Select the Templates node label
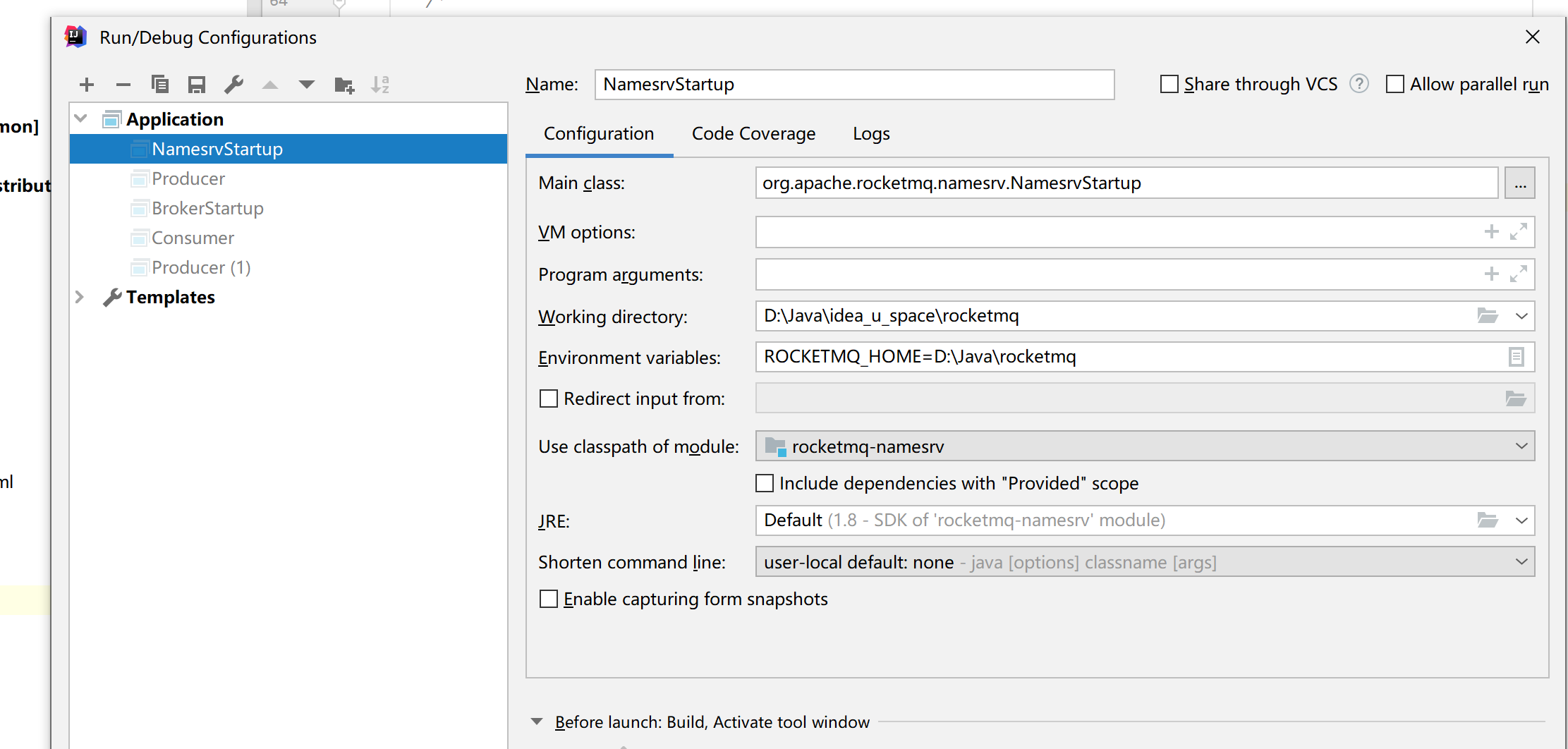The image size is (1568, 749). tap(171, 297)
